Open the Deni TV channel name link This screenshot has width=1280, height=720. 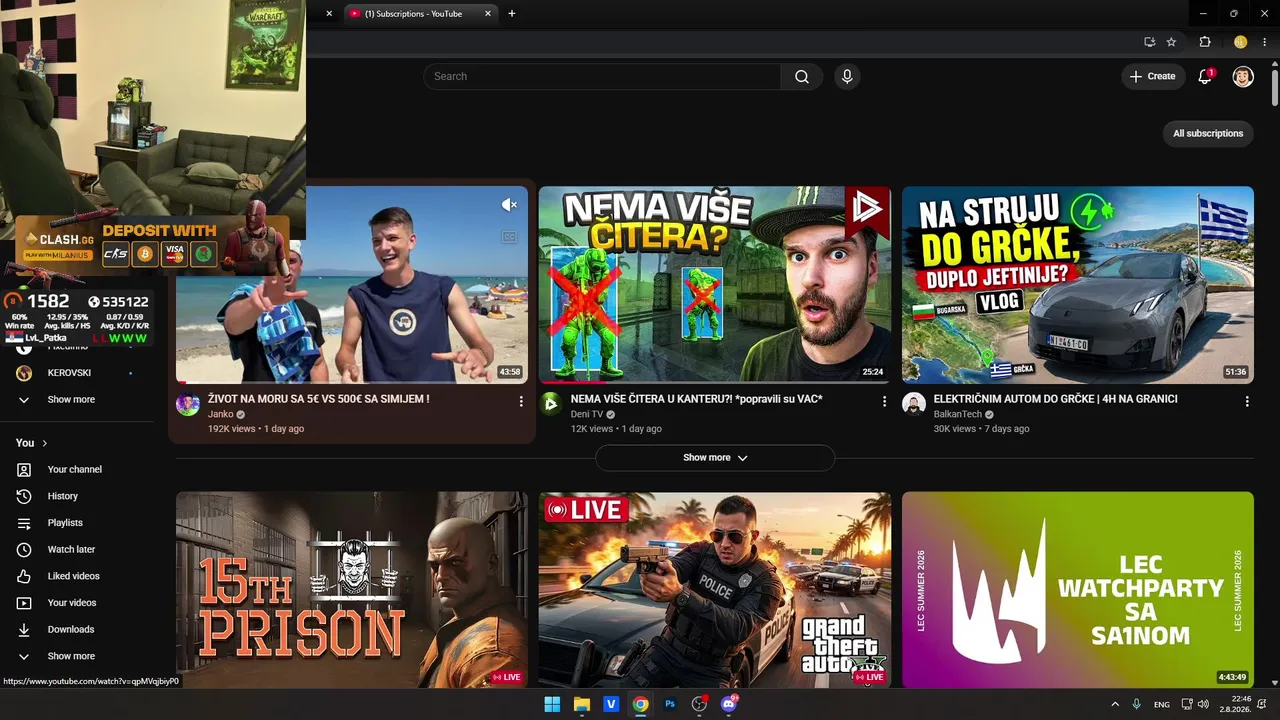tap(587, 414)
